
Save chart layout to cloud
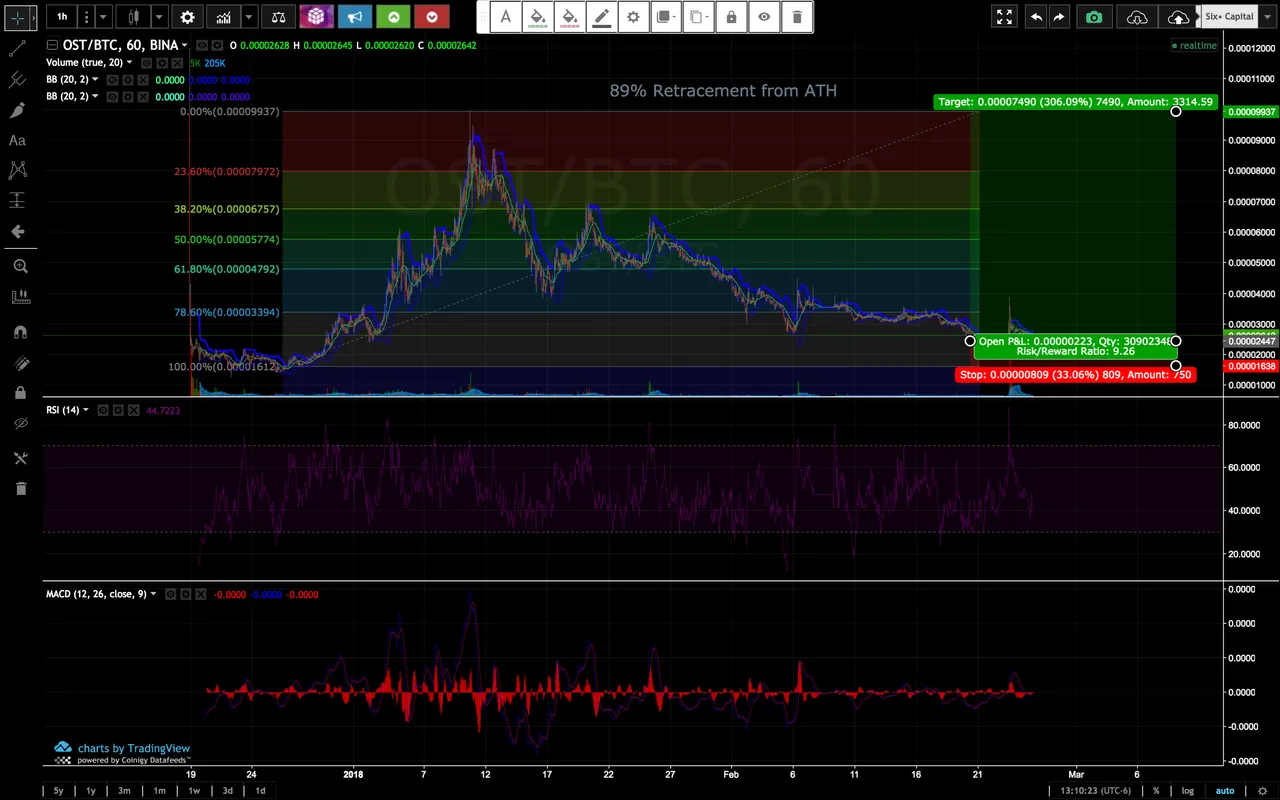(x=1179, y=17)
